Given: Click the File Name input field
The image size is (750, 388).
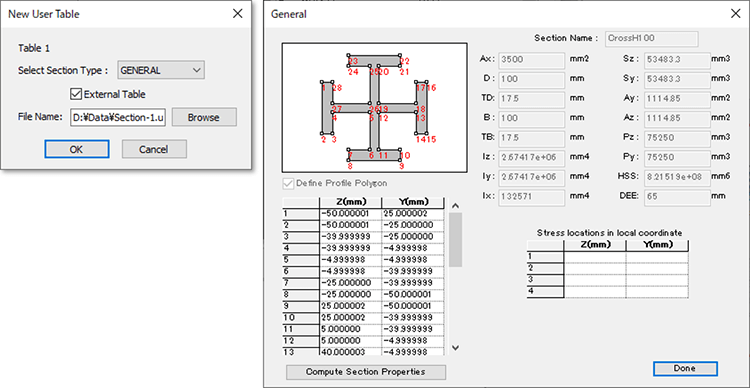Looking at the screenshot, I should [x=119, y=117].
